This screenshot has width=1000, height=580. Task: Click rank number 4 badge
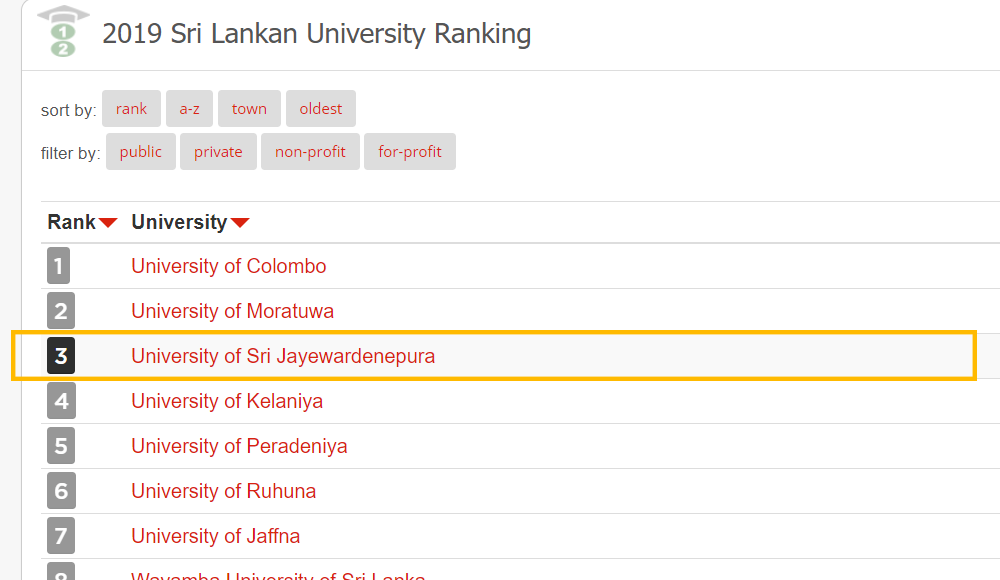click(x=60, y=401)
